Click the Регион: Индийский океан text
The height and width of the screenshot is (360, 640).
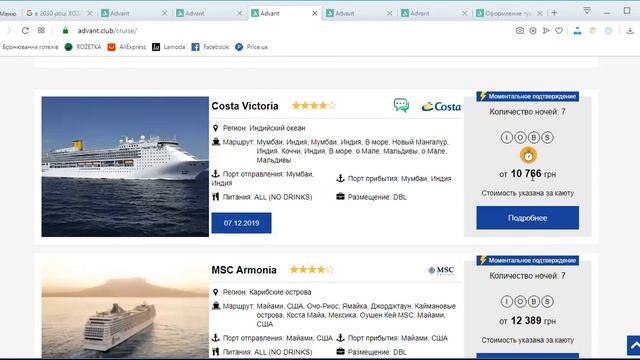point(264,128)
